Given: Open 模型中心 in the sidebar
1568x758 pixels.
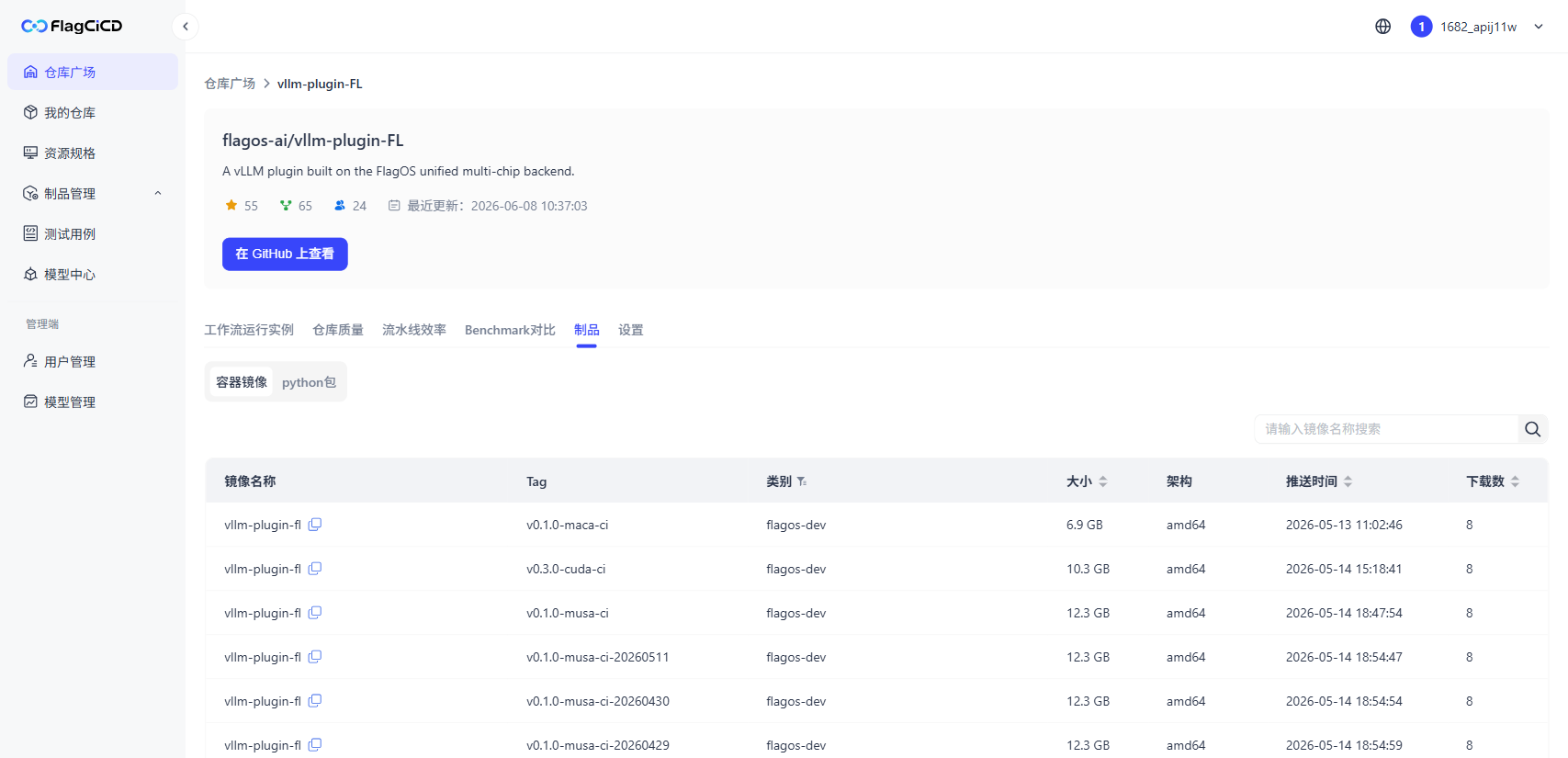Looking at the screenshot, I should tap(93, 274).
